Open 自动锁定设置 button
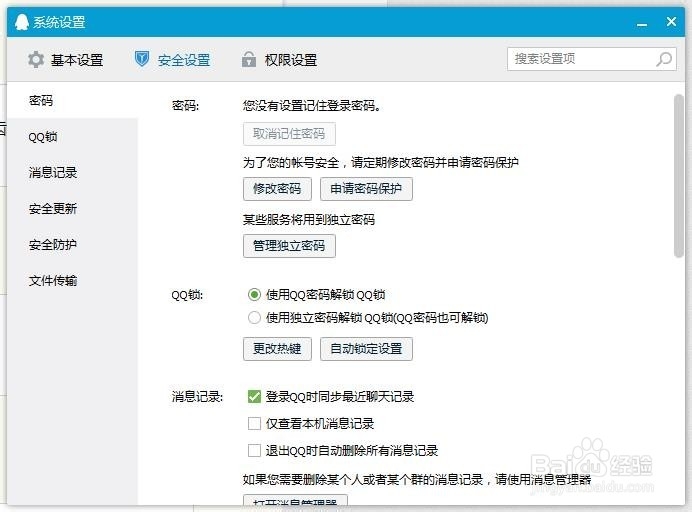The height and width of the screenshot is (512, 692). [366, 349]
